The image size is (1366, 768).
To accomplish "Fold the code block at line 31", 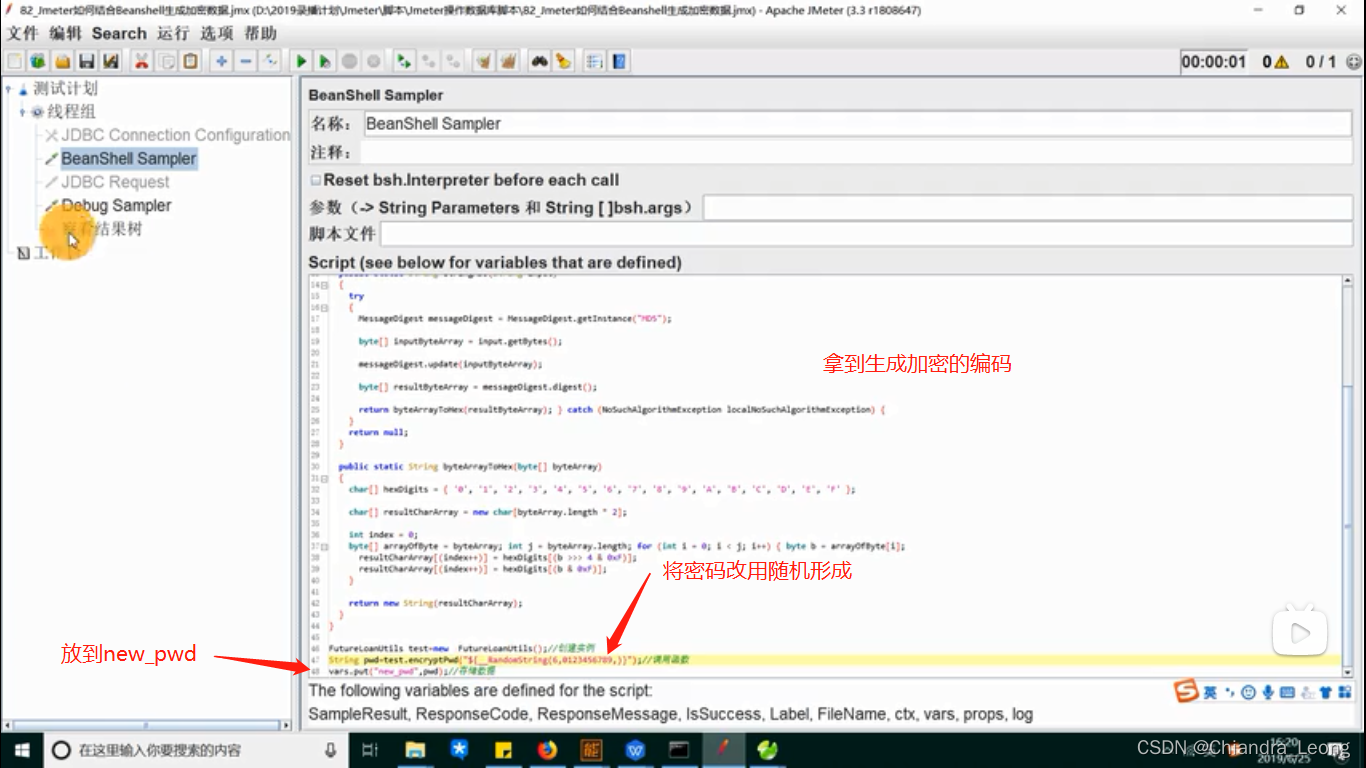I will (x=324, y=479).
